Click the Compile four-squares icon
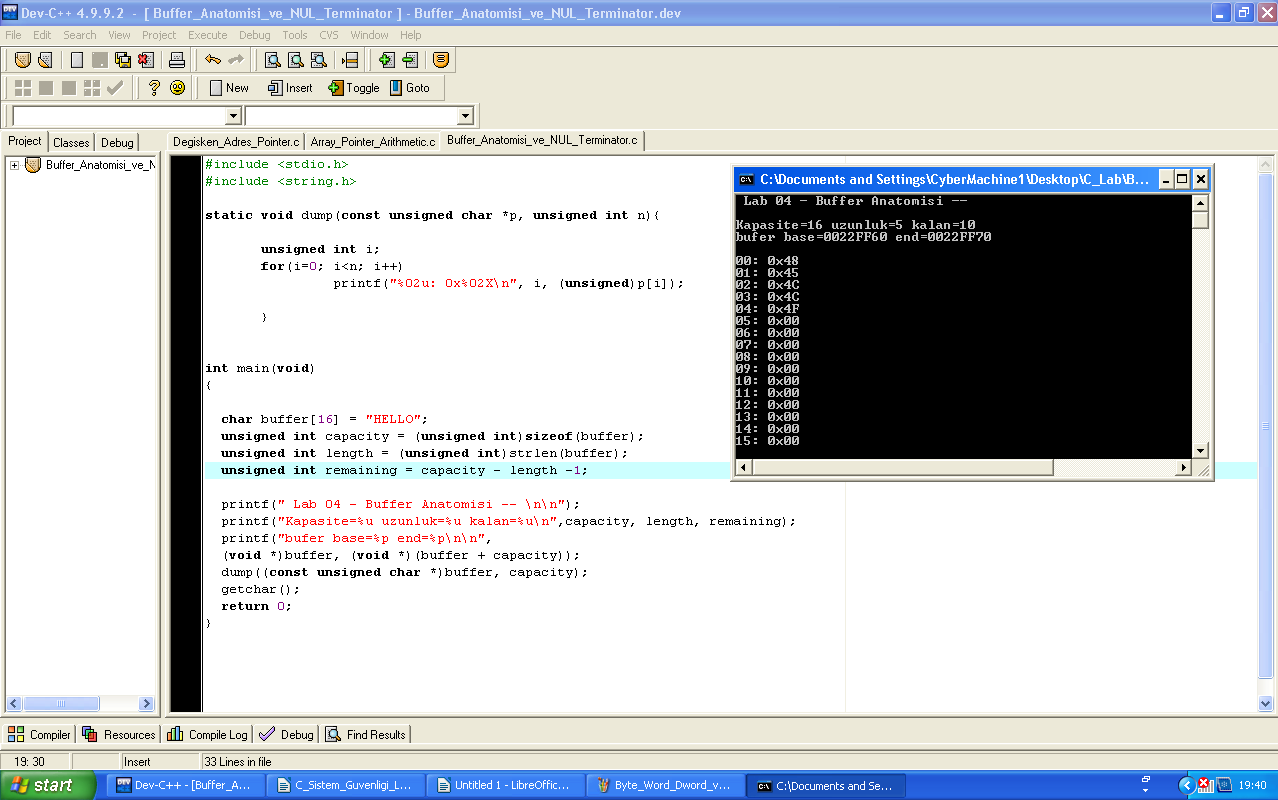 tap(23, 88)
